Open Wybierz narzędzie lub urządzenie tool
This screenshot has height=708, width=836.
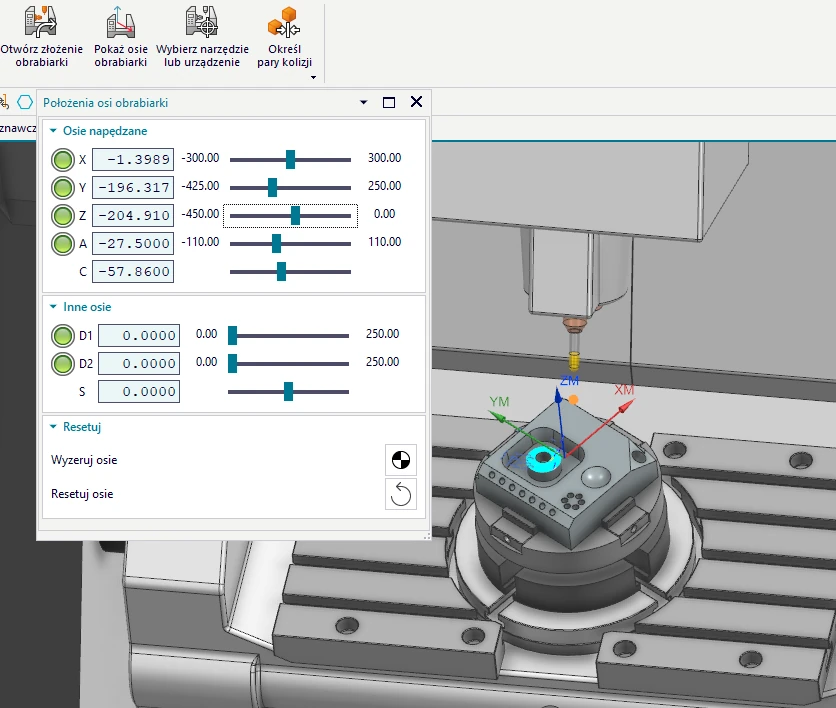tap(203, 22)
